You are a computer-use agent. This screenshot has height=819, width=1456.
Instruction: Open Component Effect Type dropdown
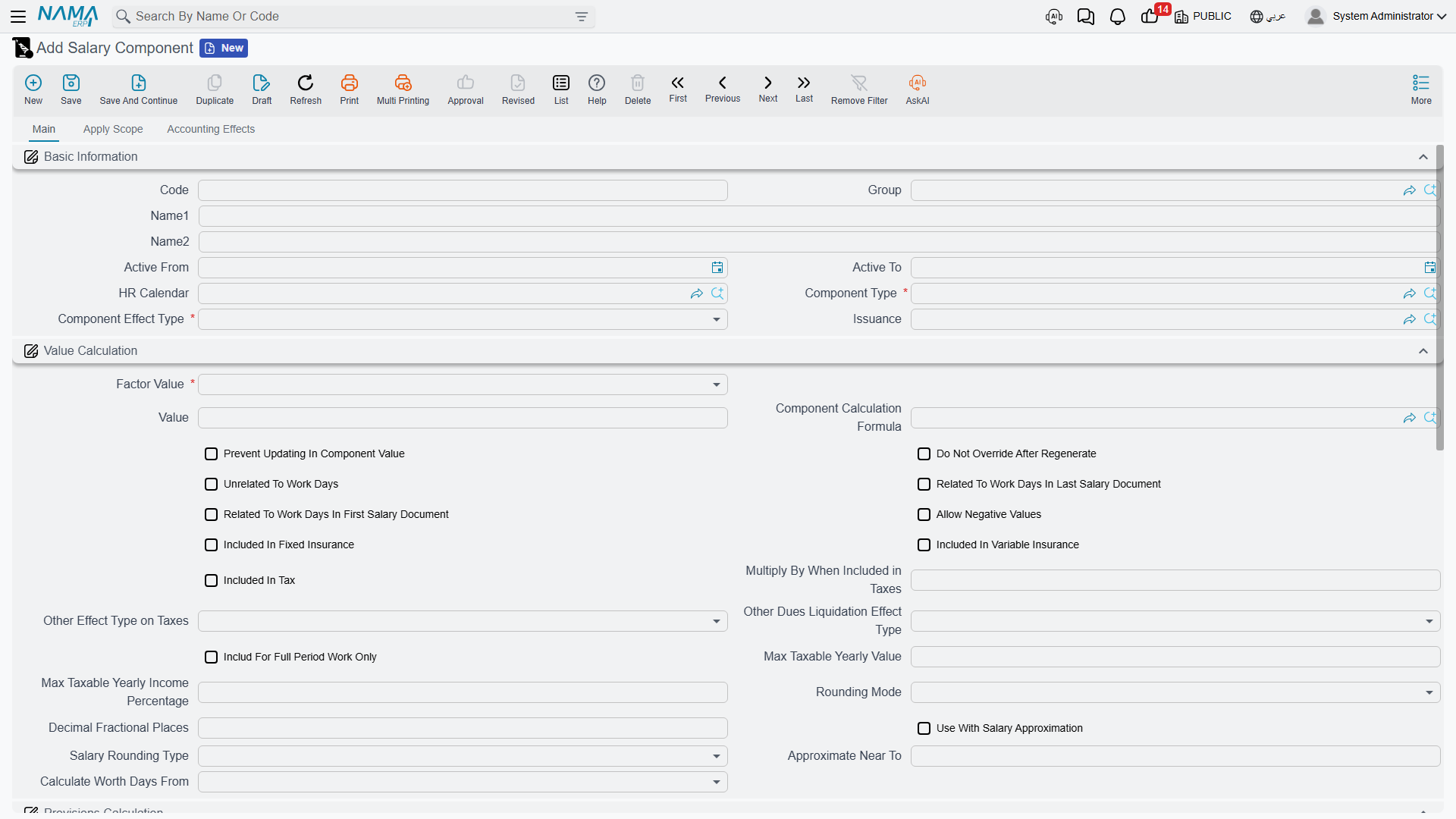(x=463, y=319)
